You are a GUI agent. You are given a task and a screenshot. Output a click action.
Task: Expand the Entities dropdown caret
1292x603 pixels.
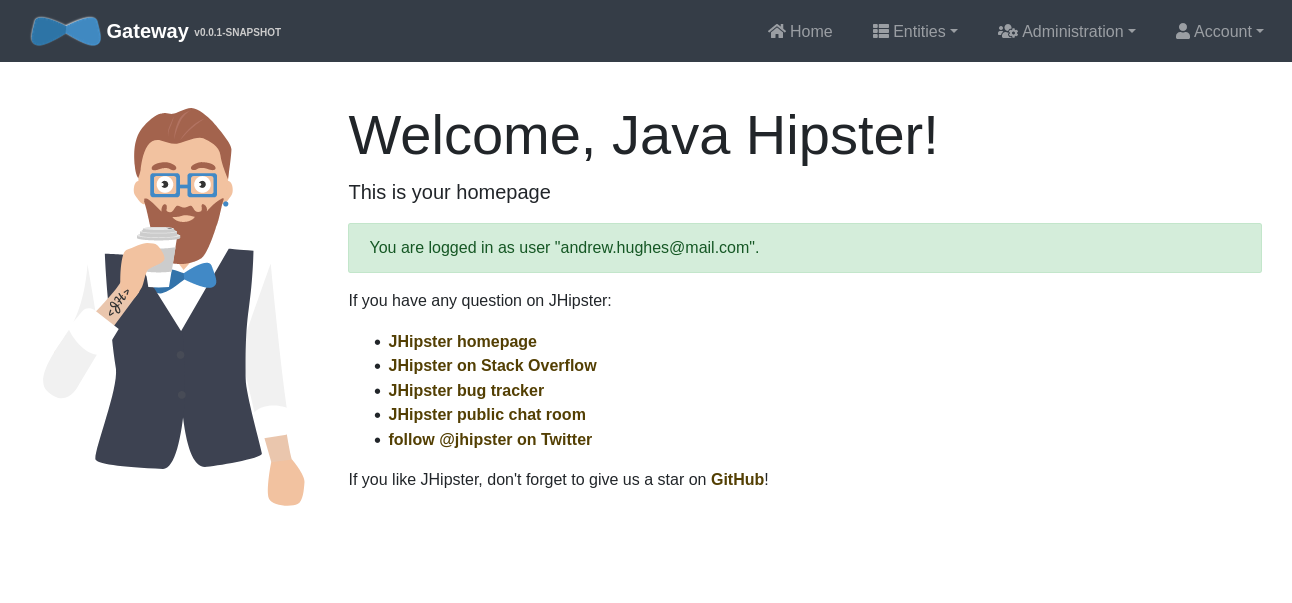click(954, 31)
